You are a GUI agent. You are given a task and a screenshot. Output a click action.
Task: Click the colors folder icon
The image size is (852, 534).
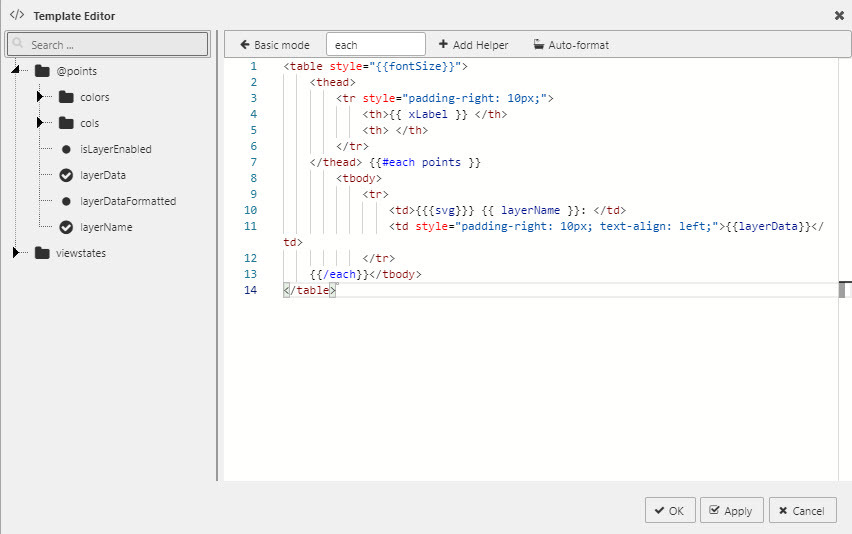[x=66, y=97]
